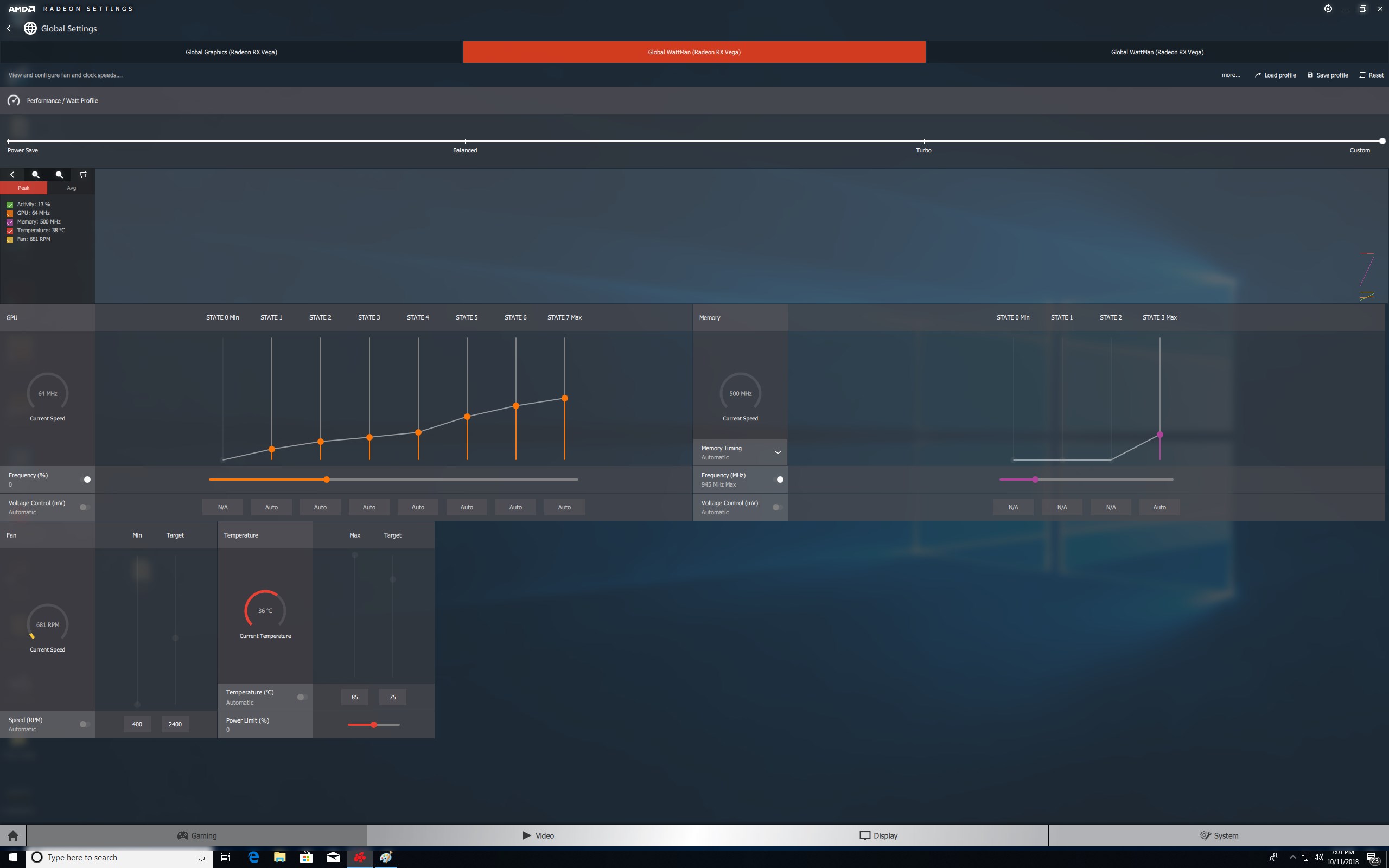
Task: Toggle GPU Voltage Control to manual
Action: [85, 507]
